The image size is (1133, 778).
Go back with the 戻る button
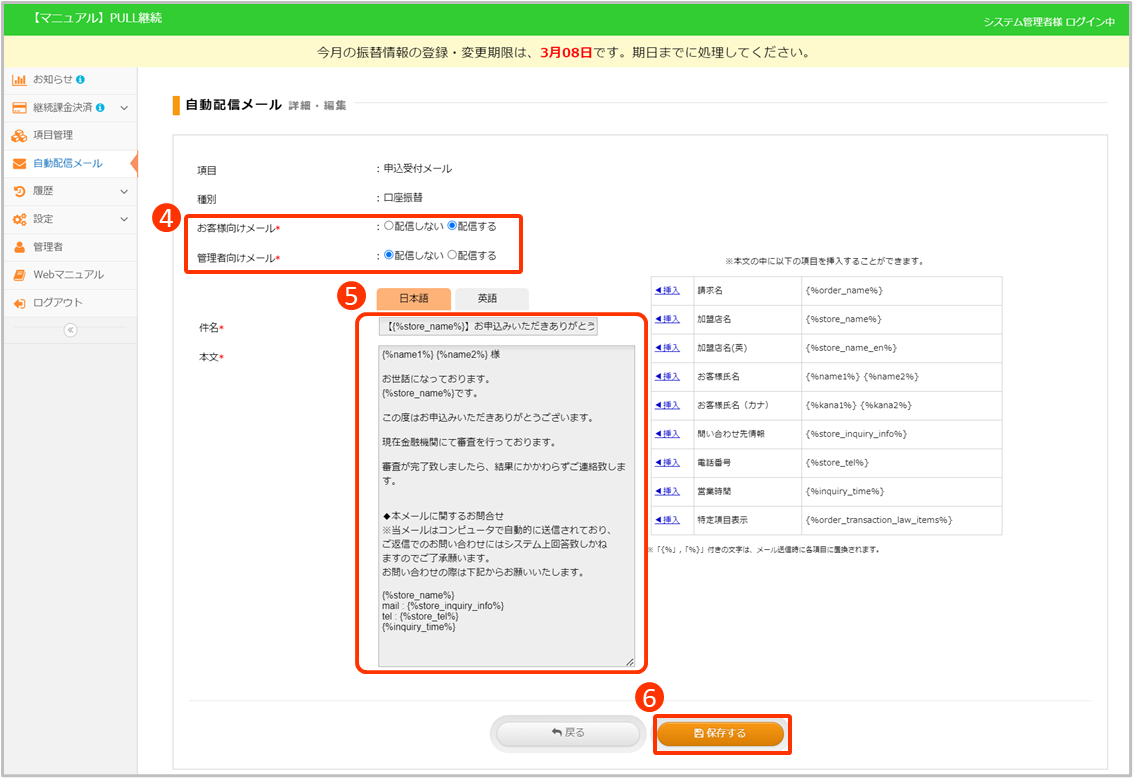[568, 733]
